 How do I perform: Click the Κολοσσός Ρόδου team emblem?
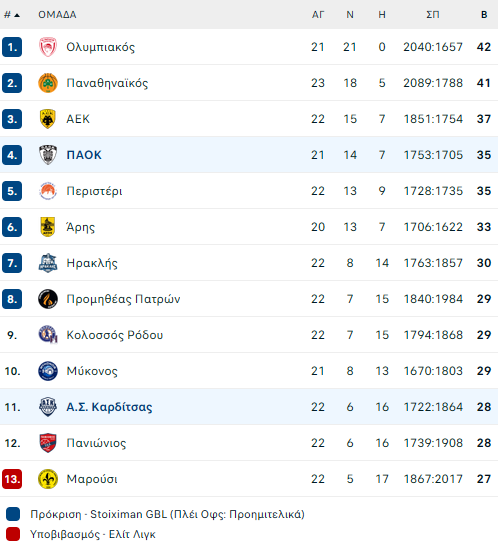48,335
